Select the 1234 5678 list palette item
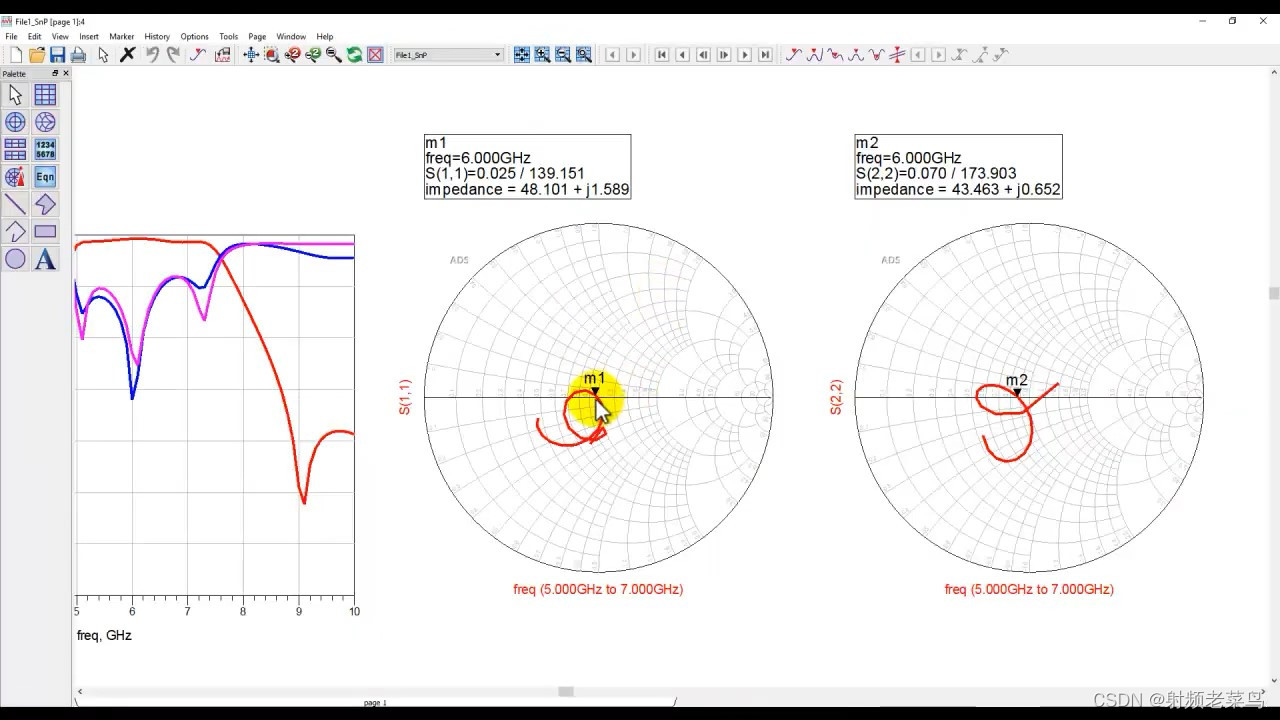Viewport: 1280px width, 720px height. (x=45, y=149)
